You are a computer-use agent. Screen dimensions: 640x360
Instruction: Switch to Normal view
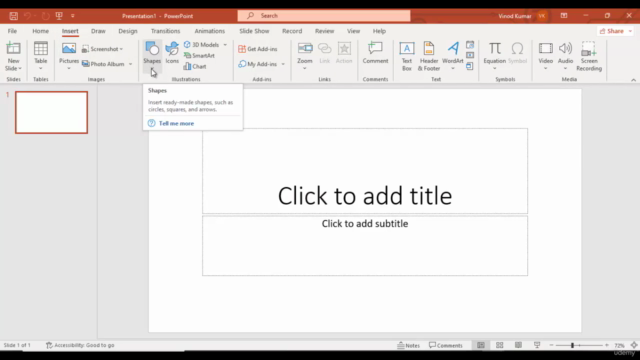click(x=481, y=345)
